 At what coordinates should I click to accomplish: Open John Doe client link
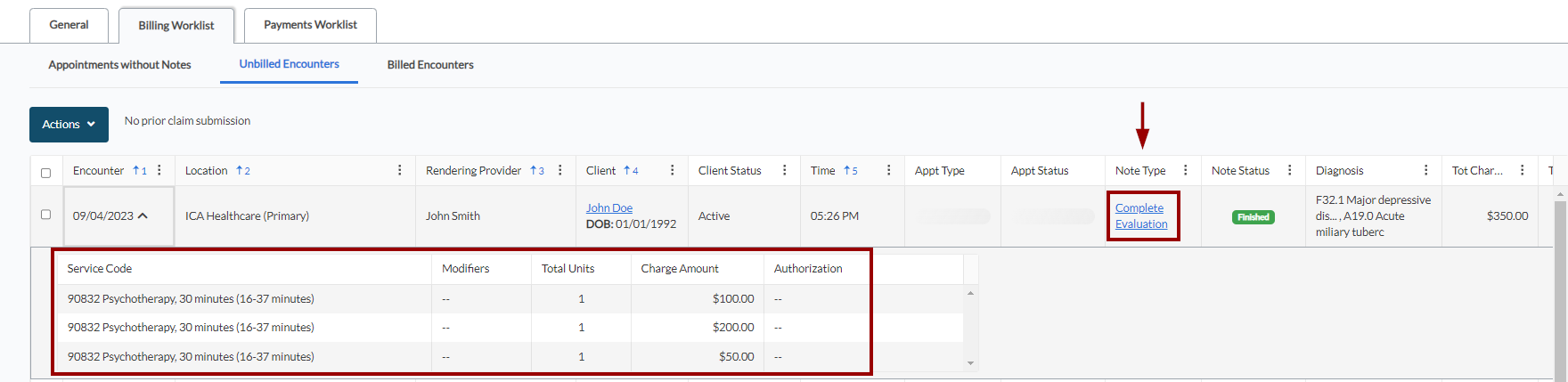(609, 208)
